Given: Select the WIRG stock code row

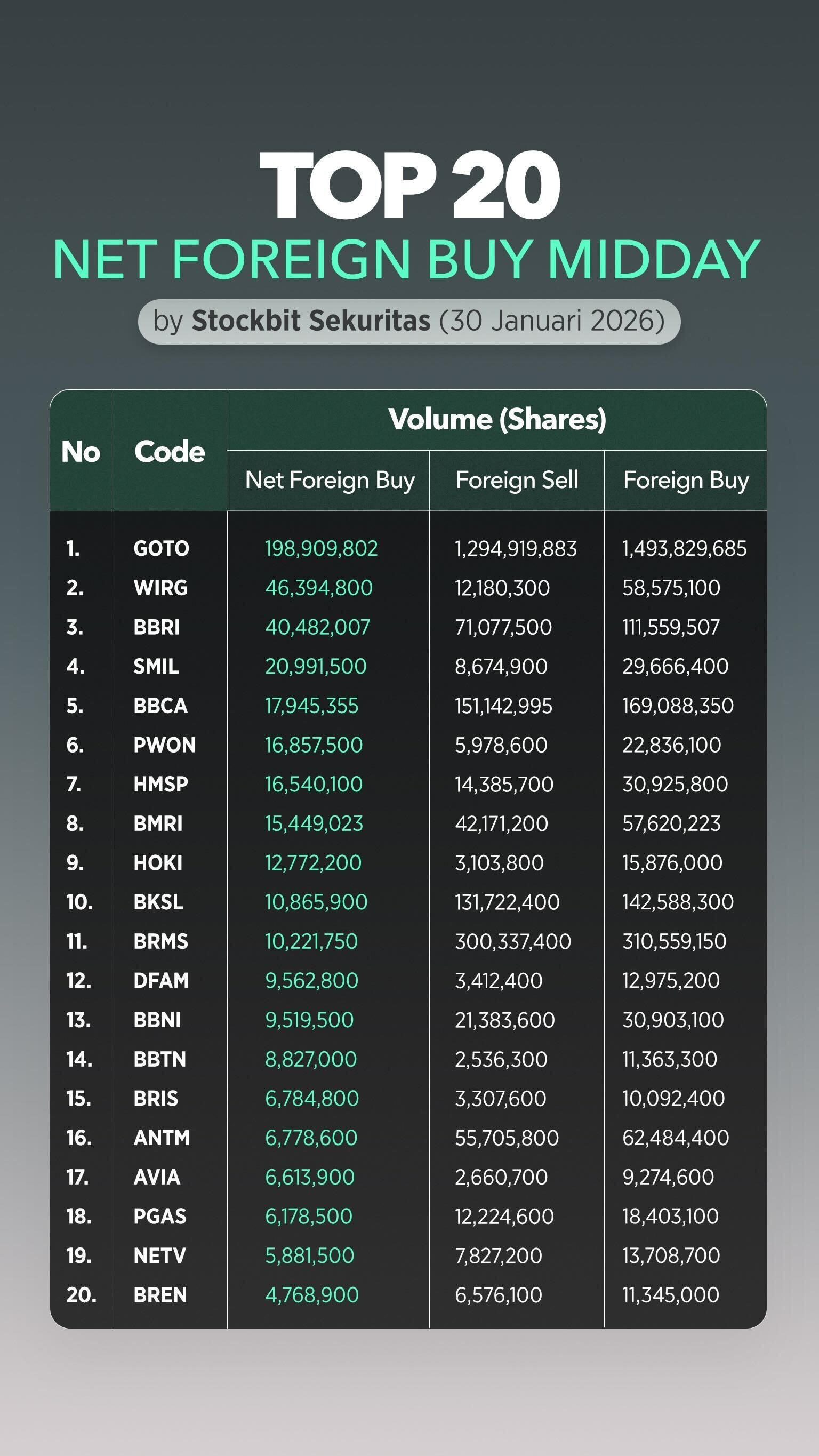Looking at the screenshot, I should coord(160,588).
